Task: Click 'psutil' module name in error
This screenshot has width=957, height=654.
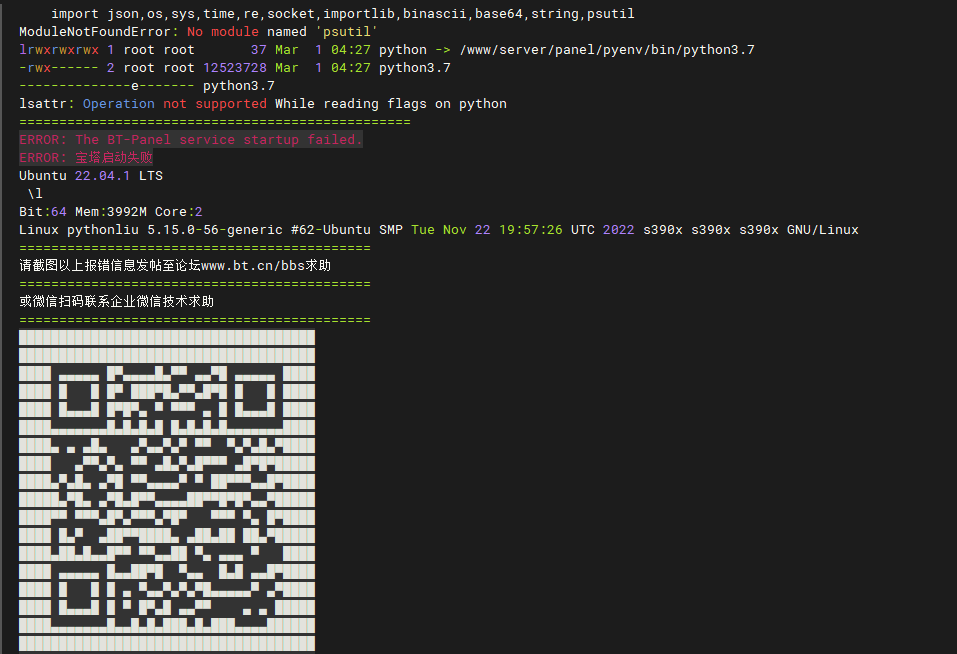Action: pos(347,32)
